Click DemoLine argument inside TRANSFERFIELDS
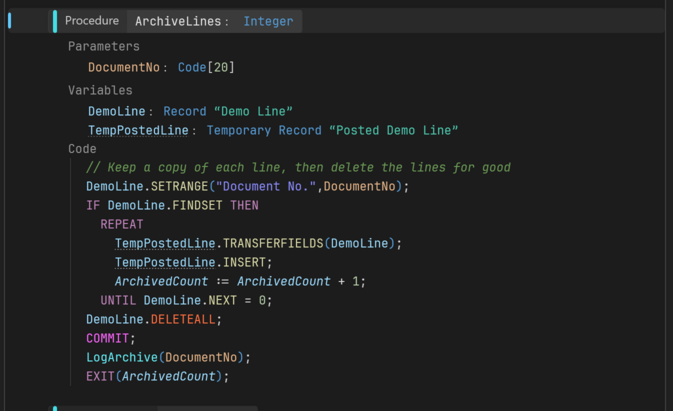The image size is (673, 411). pyautogui.click(x=360, y=244)
